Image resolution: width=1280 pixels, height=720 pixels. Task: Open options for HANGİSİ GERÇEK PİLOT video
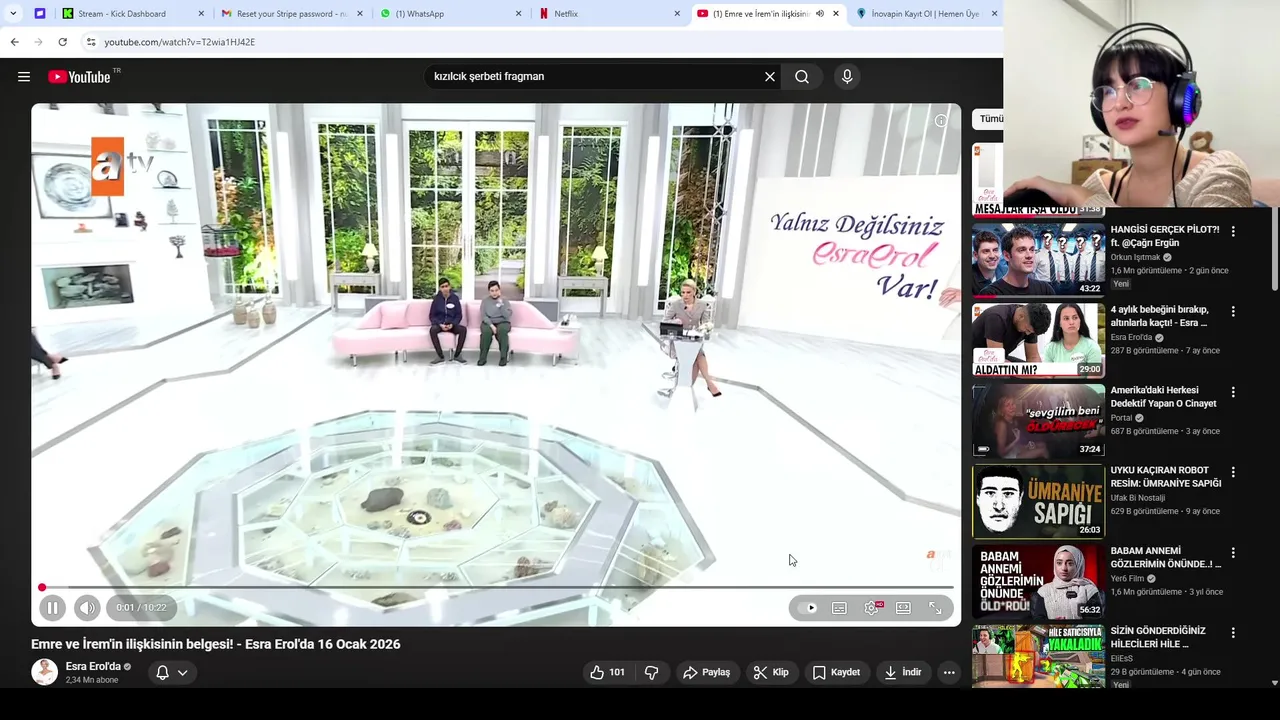1233,231
